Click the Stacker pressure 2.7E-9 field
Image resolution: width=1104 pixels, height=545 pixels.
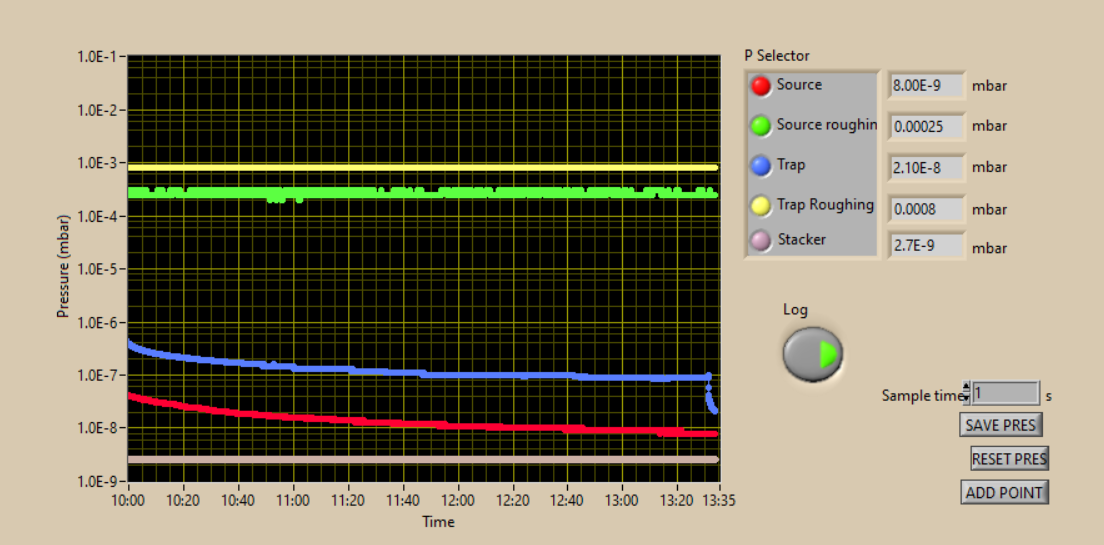tap(925, 246)
